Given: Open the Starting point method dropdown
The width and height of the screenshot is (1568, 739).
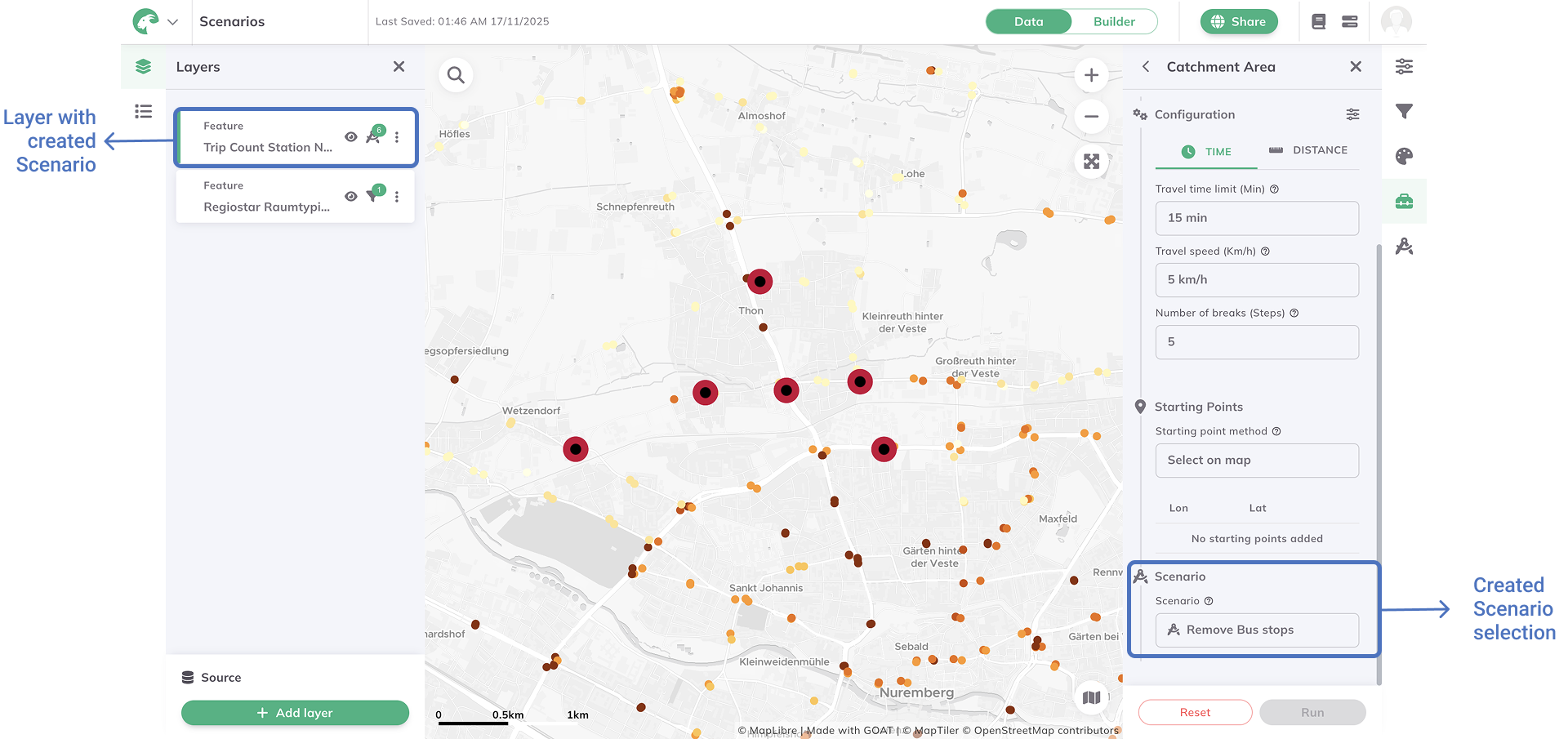Looking at the screenshot, I should [1256, 461].
